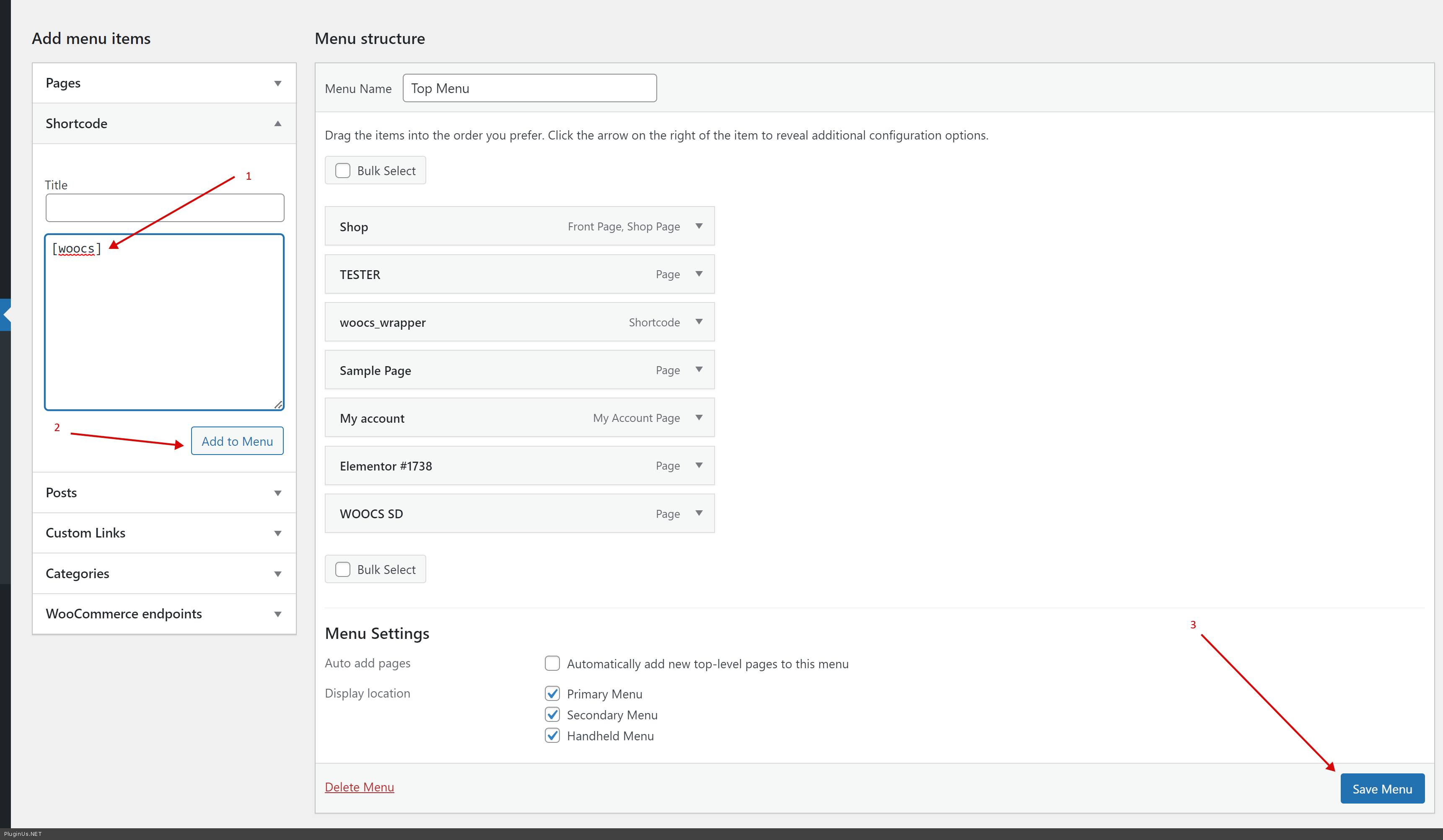Image resolution: width=1443 pixels, height=840 pixels.
Task: Click the Delete Menu link
Action: coord(359,787)
